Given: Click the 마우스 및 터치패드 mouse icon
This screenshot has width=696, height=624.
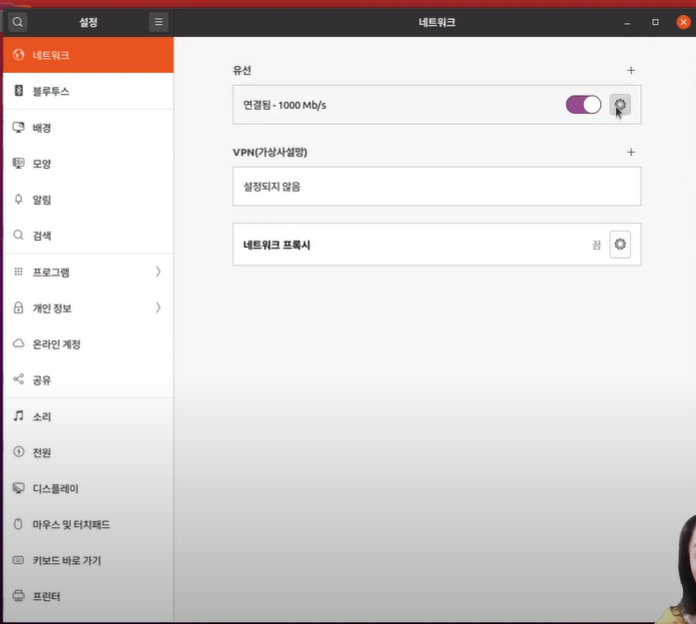Looking at the screenshot, I should [18, 524].
